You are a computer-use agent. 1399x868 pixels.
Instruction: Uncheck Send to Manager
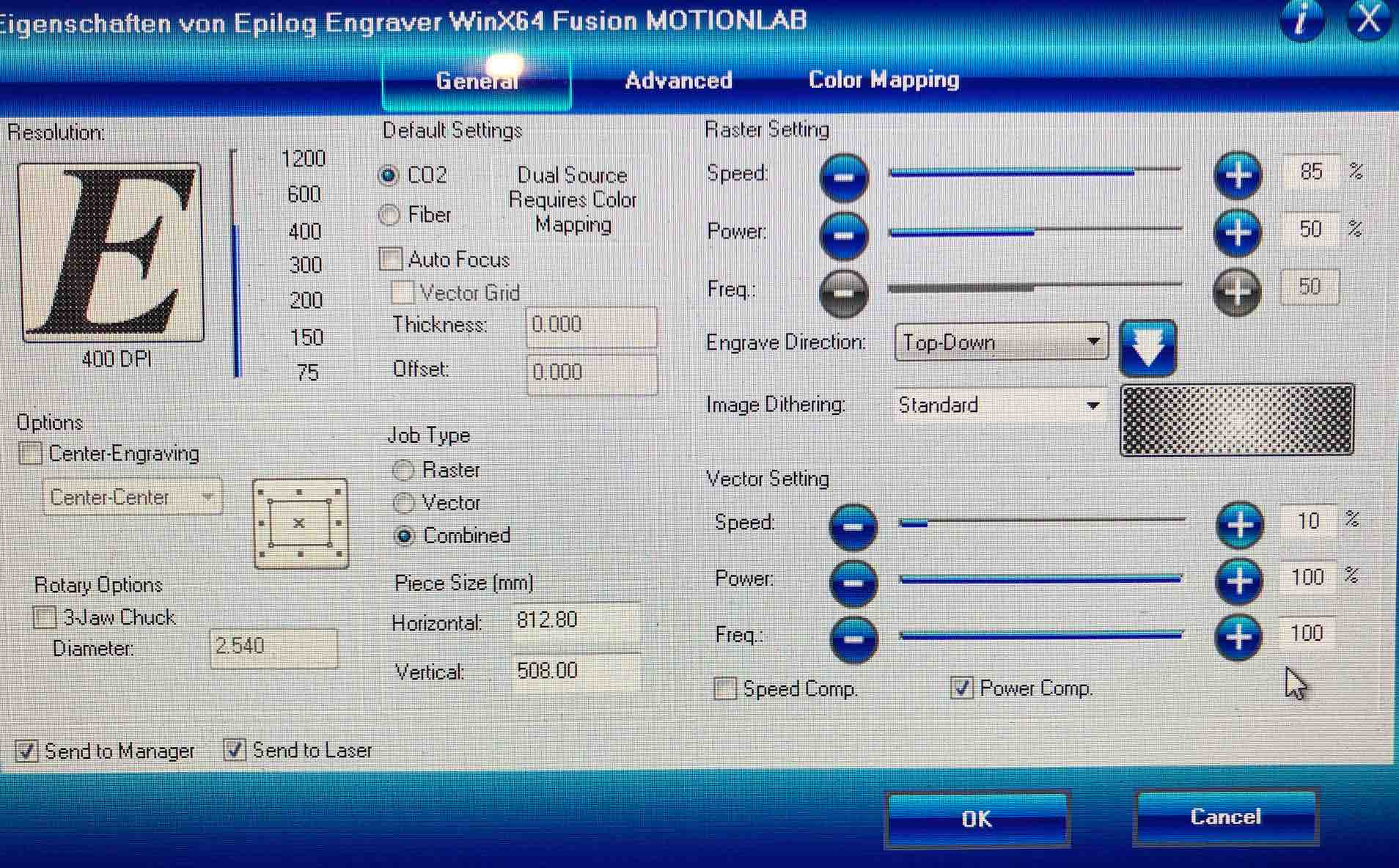[26, 751]
